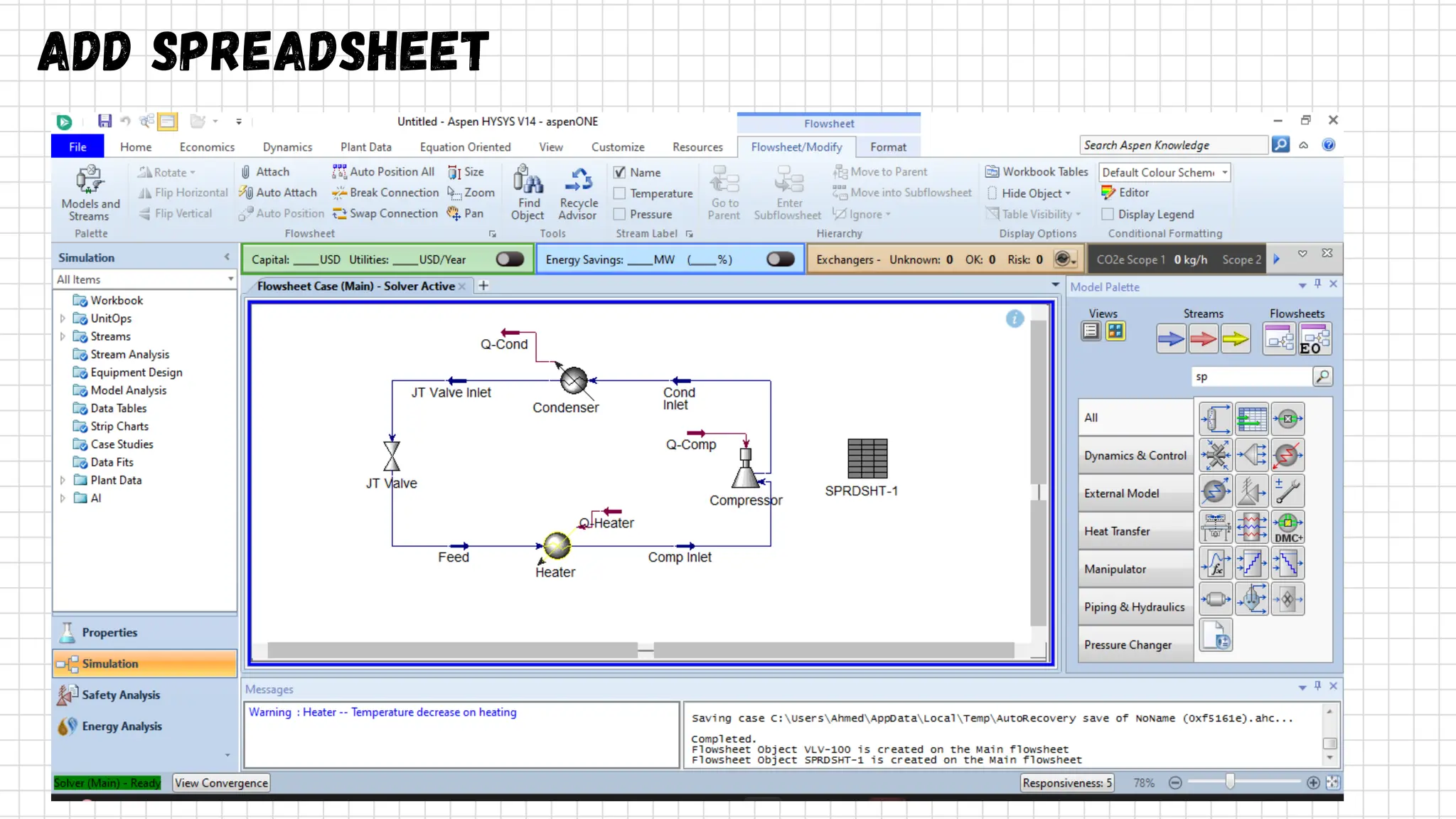Collapse the Simulation navigation pane
This screenshot has width=1456, height=819.
pyautogui.click(x=227, y=257)
